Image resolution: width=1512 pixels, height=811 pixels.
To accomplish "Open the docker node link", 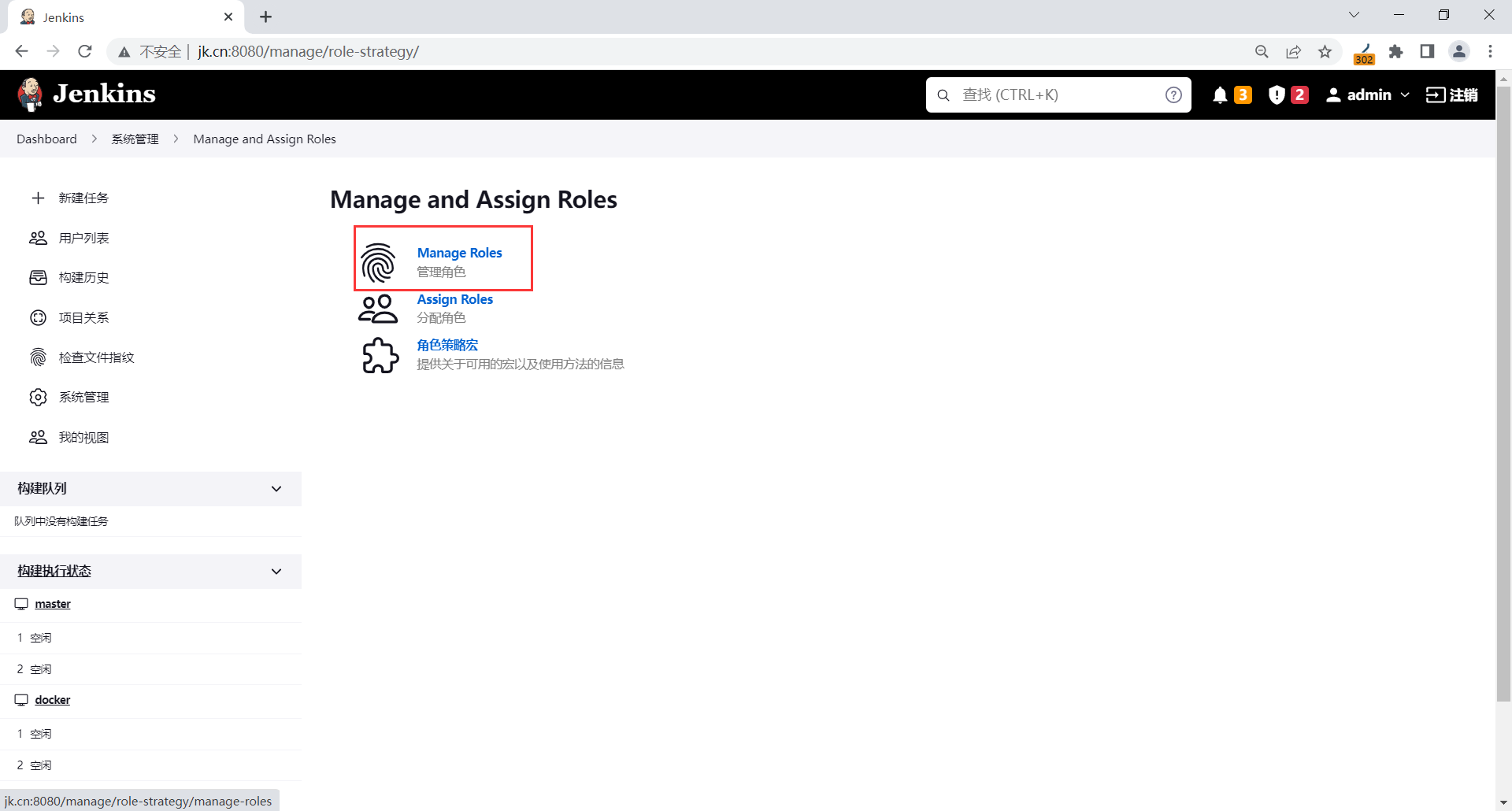I will point(53,700).
